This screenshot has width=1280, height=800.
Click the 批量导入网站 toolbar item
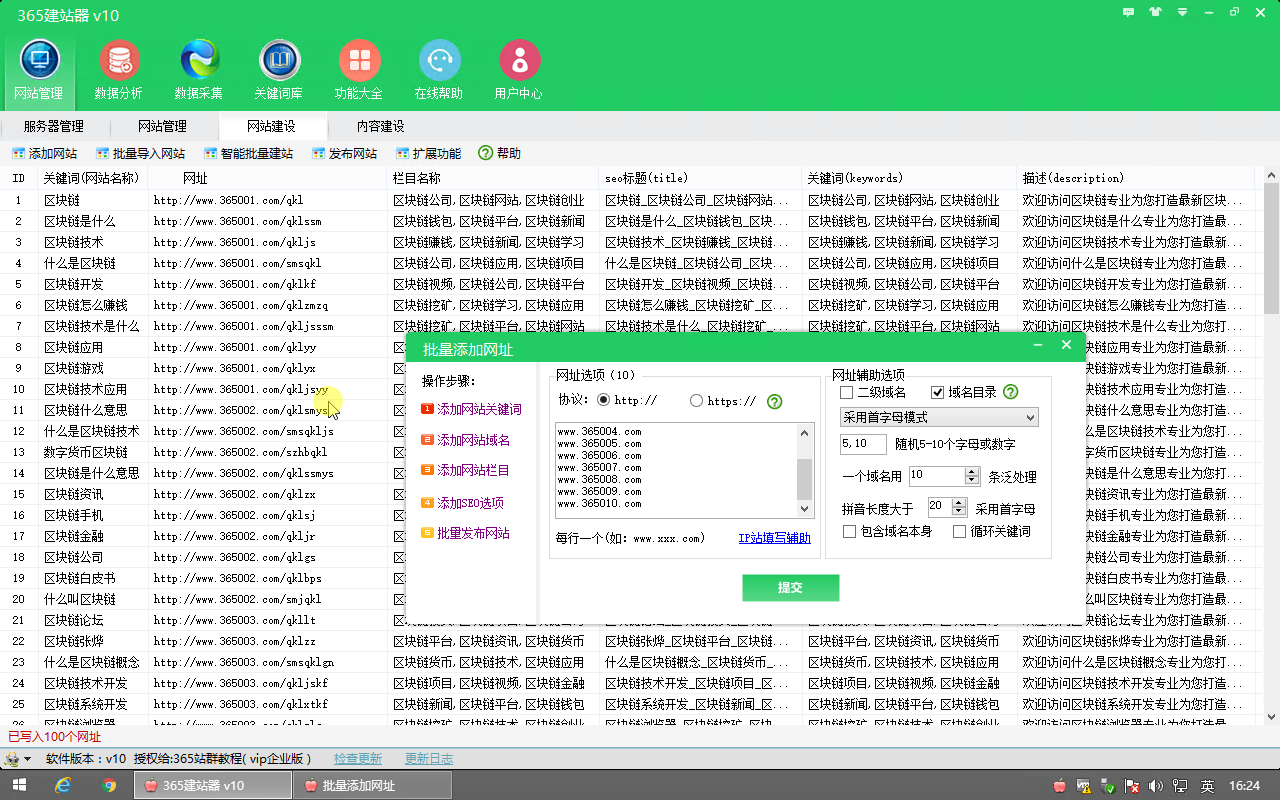(141, 154)
